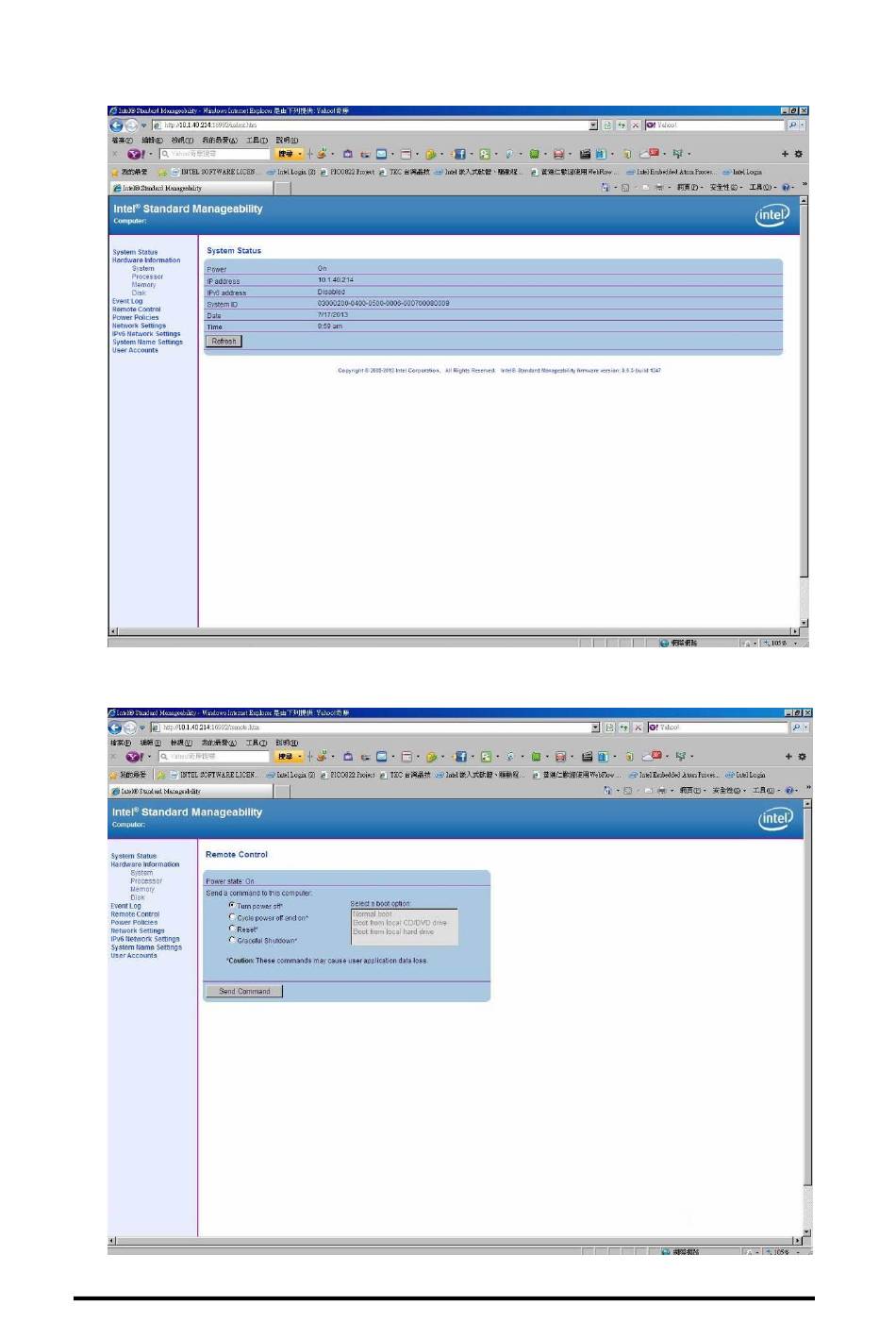This screenshot has height=1339, width=896.
Task: Click Help question icon in System Status window
Action: point(786,188)
